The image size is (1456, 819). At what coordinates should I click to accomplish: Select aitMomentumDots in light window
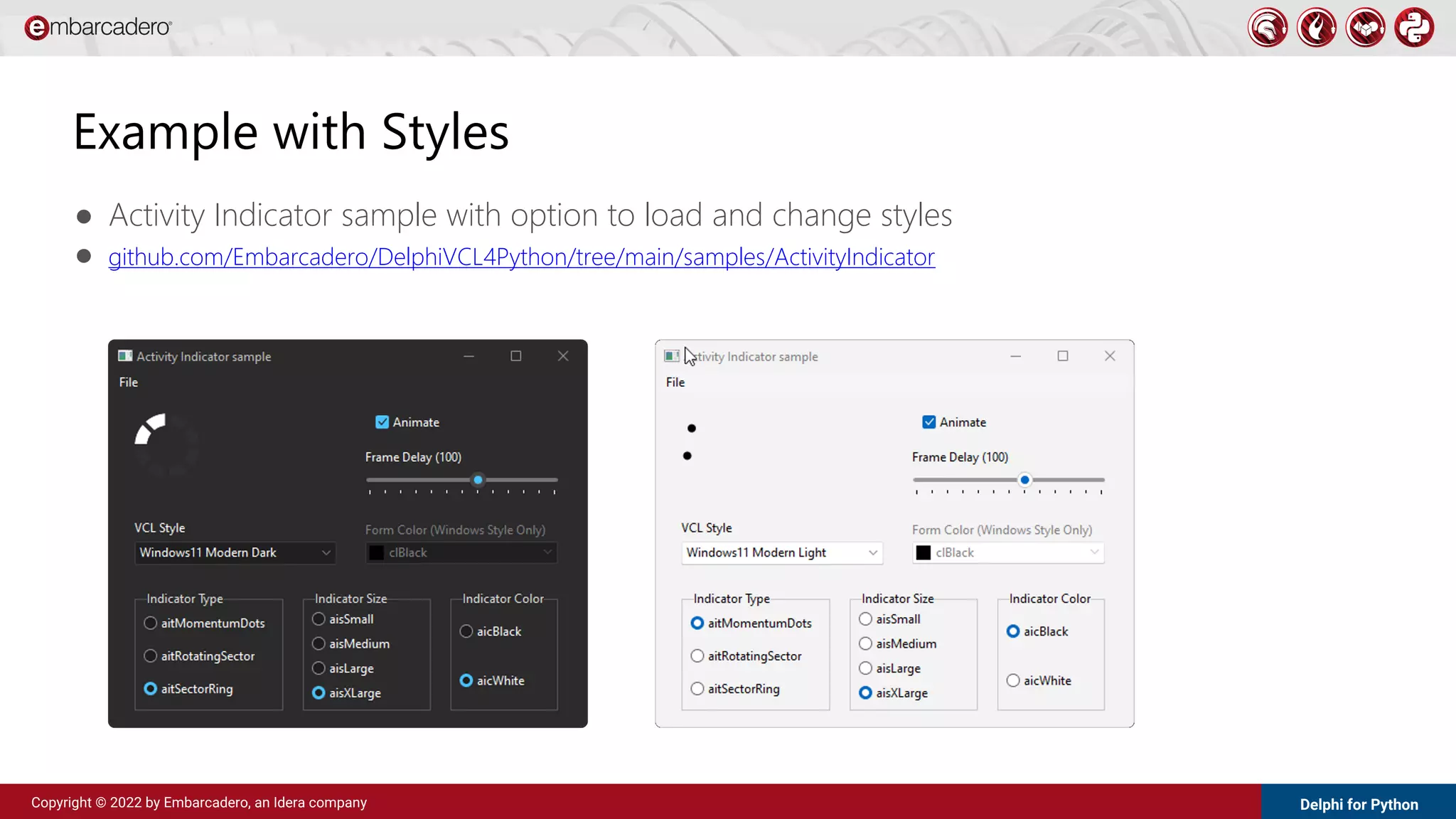(x=751, y=623)
